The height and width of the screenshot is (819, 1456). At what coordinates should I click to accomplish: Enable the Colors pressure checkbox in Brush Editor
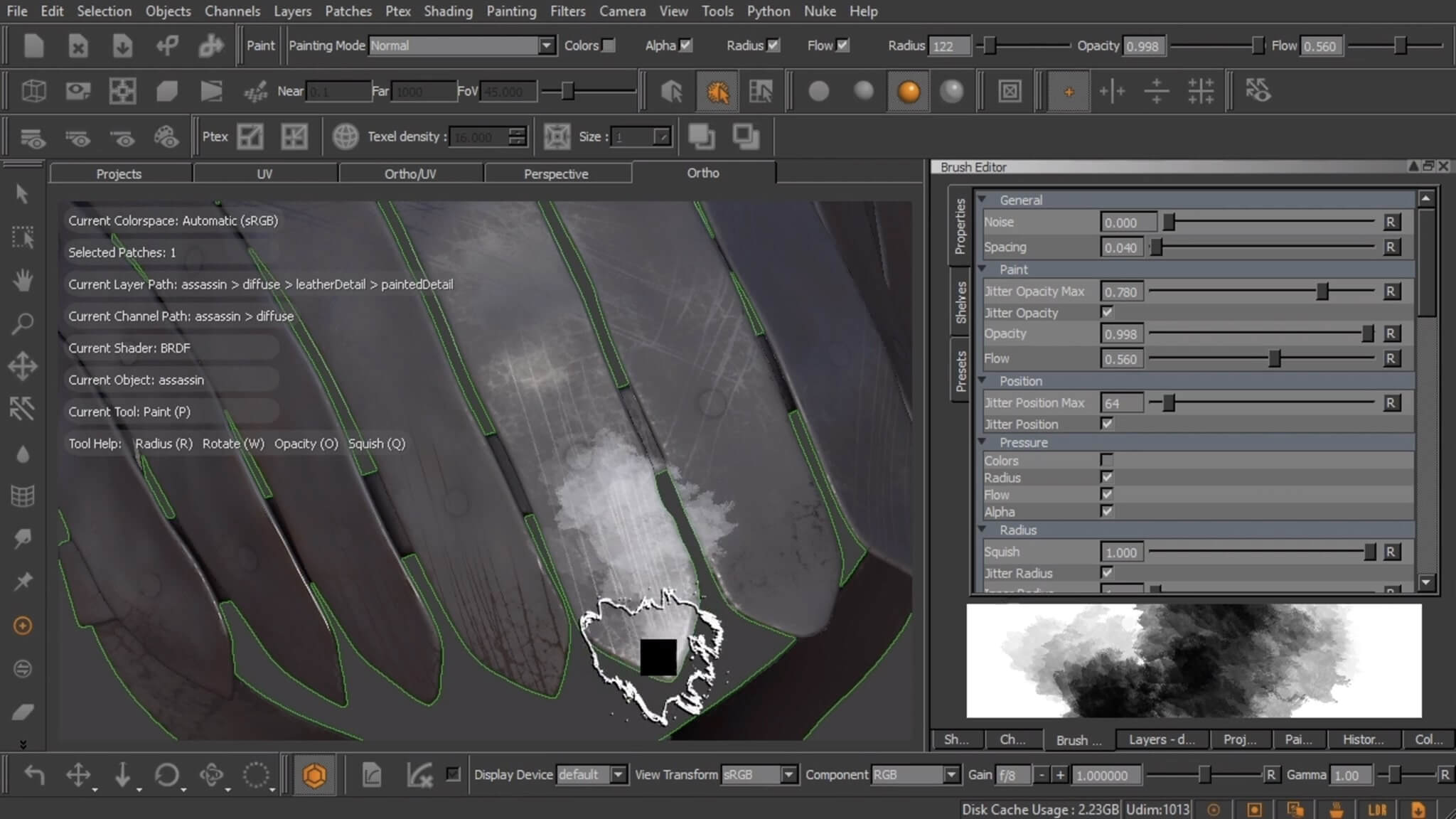1106,460
